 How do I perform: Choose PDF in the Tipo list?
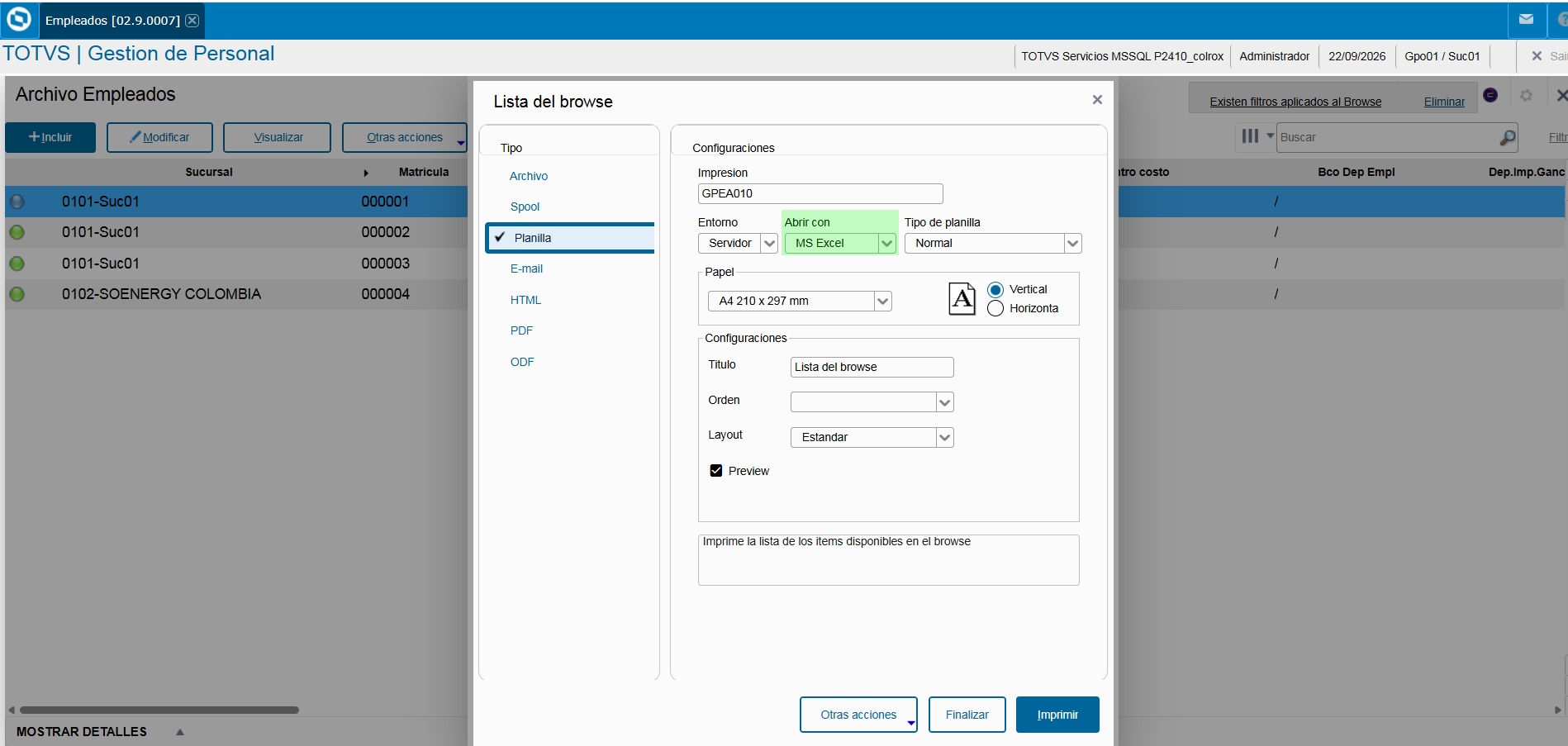point(521,330)
